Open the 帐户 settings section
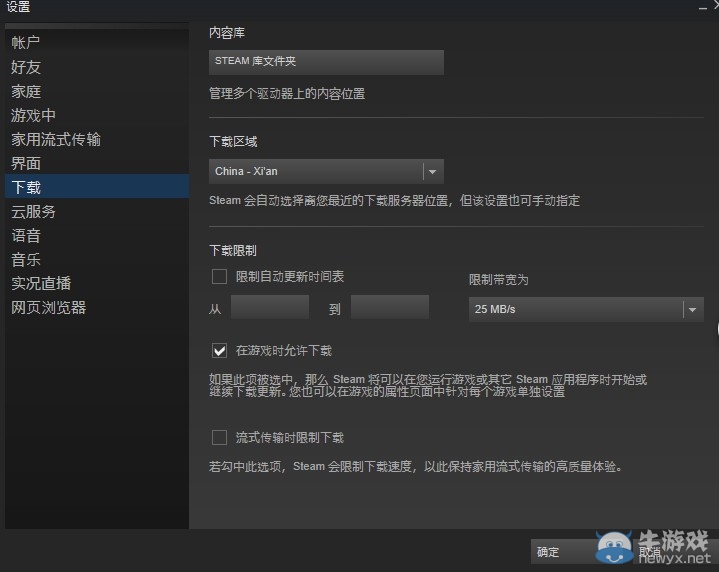The height and width of the screenshot is (572, 719). point(97,43)
